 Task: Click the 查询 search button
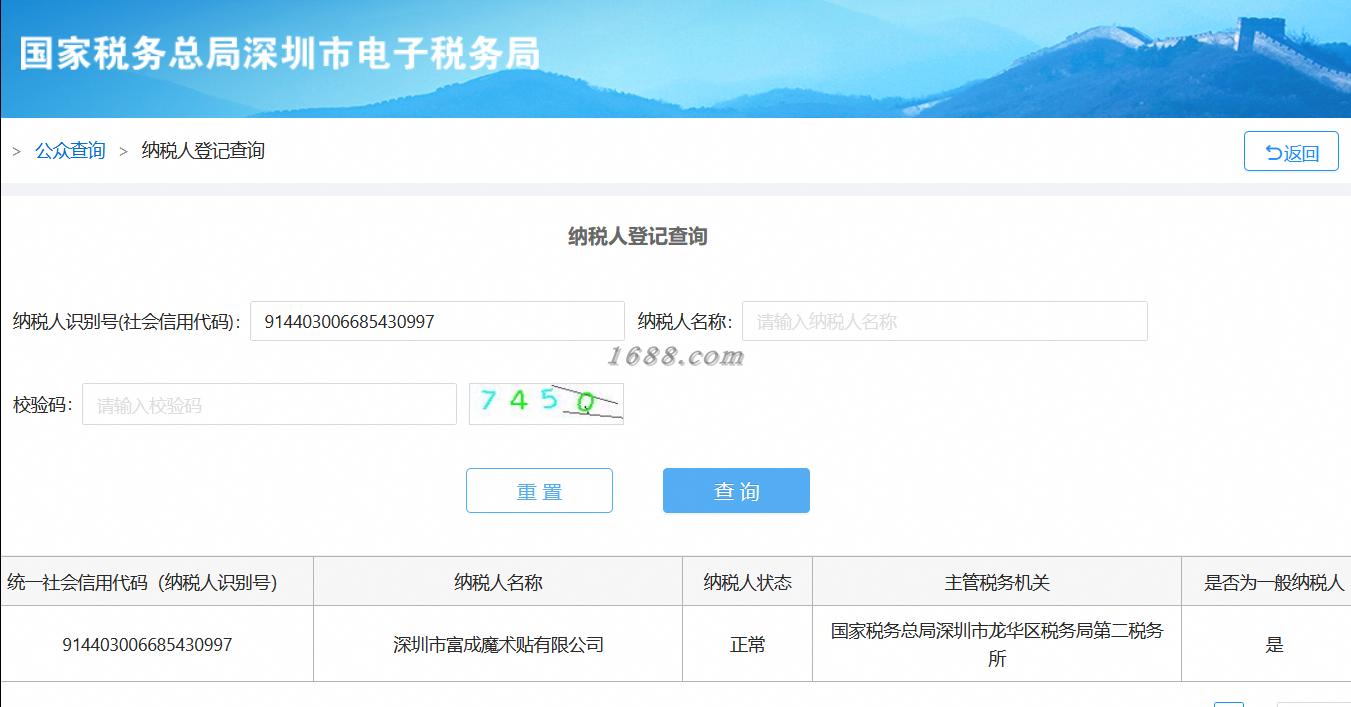click(x=736, y=491)
